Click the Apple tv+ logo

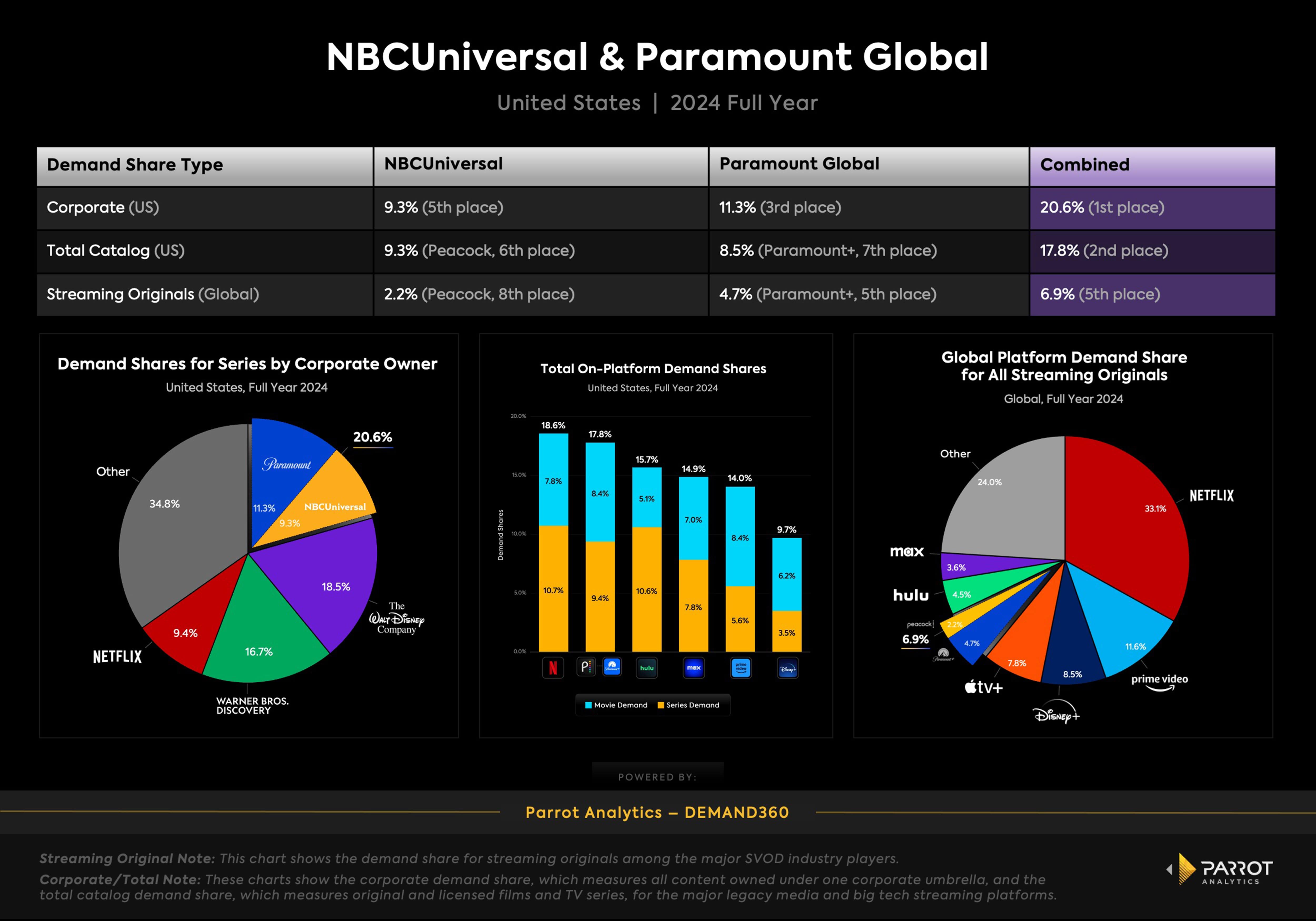point(984,687)
